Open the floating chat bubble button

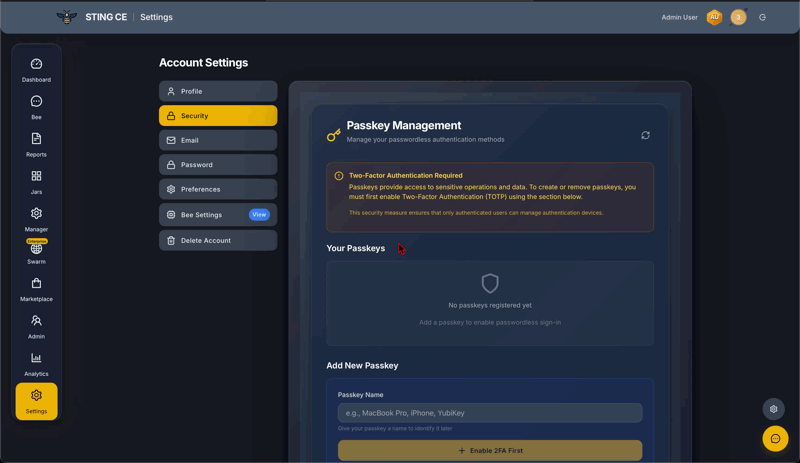click(775, 438)
